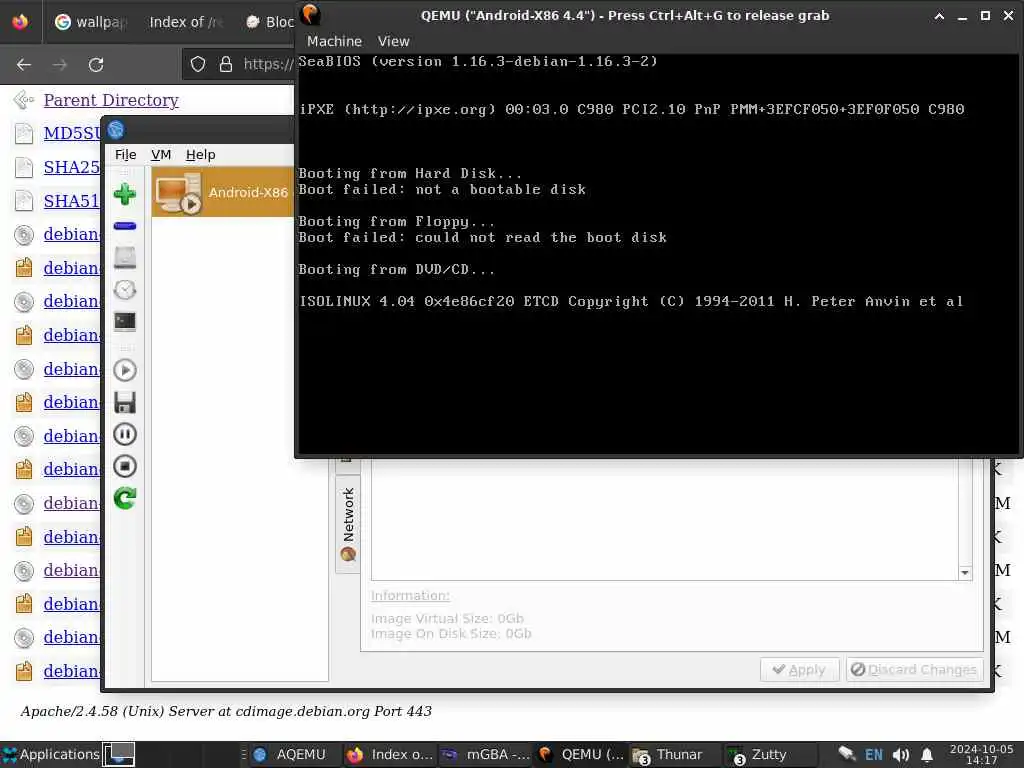Open notifications with the bell icon
The width and height of the screenshot is (1024, 768).
click(x=927, y=755)
